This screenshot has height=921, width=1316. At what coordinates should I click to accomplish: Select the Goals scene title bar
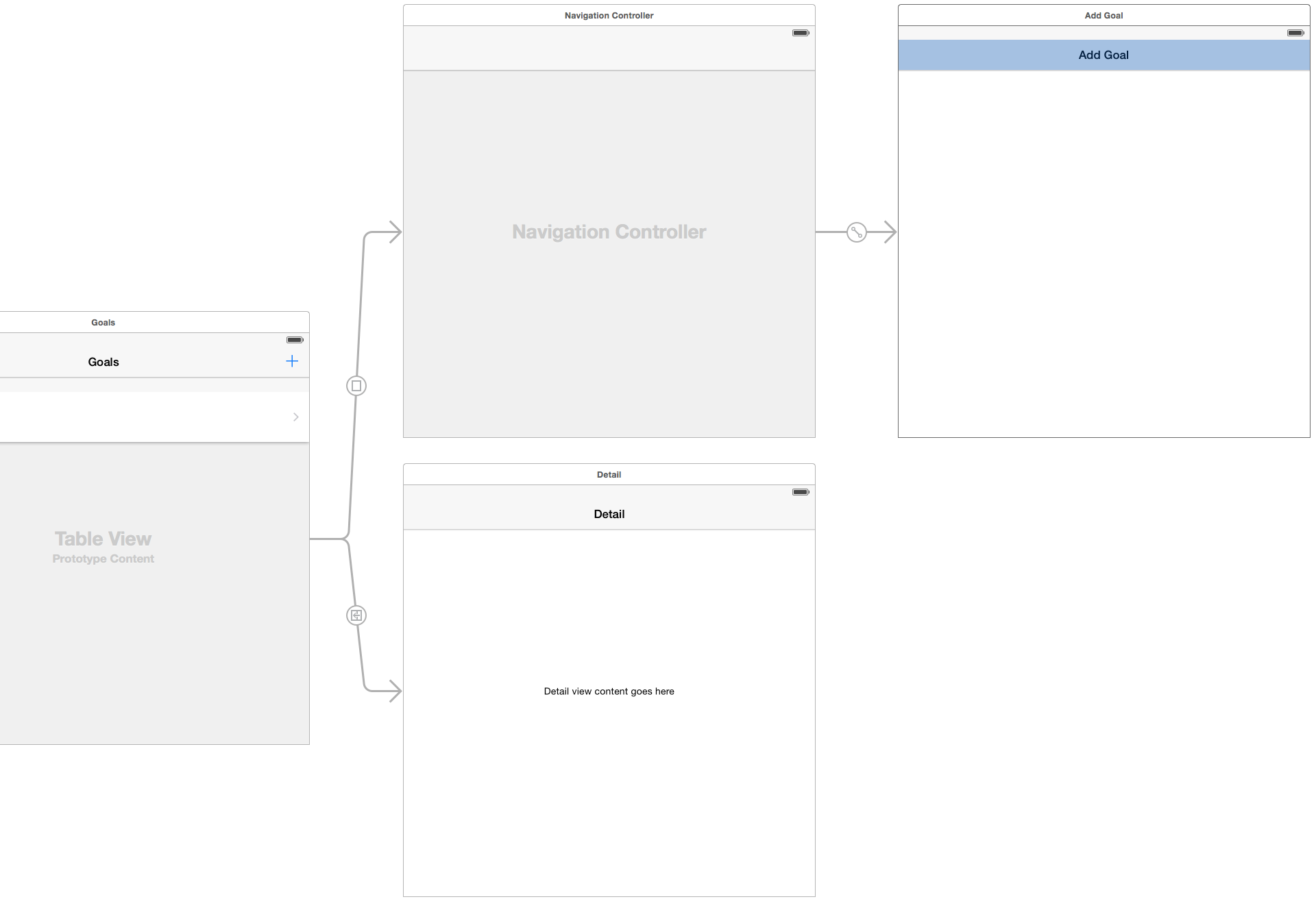click(103, 322)
